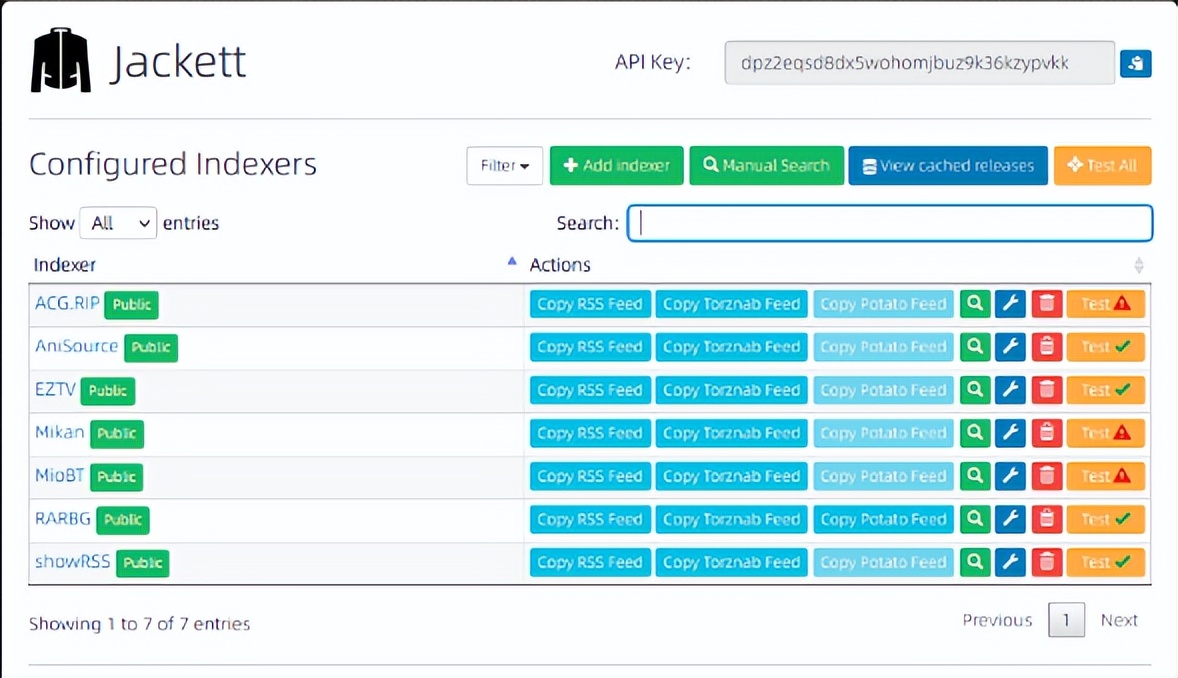Run Test All indexers

[1102, 166]
